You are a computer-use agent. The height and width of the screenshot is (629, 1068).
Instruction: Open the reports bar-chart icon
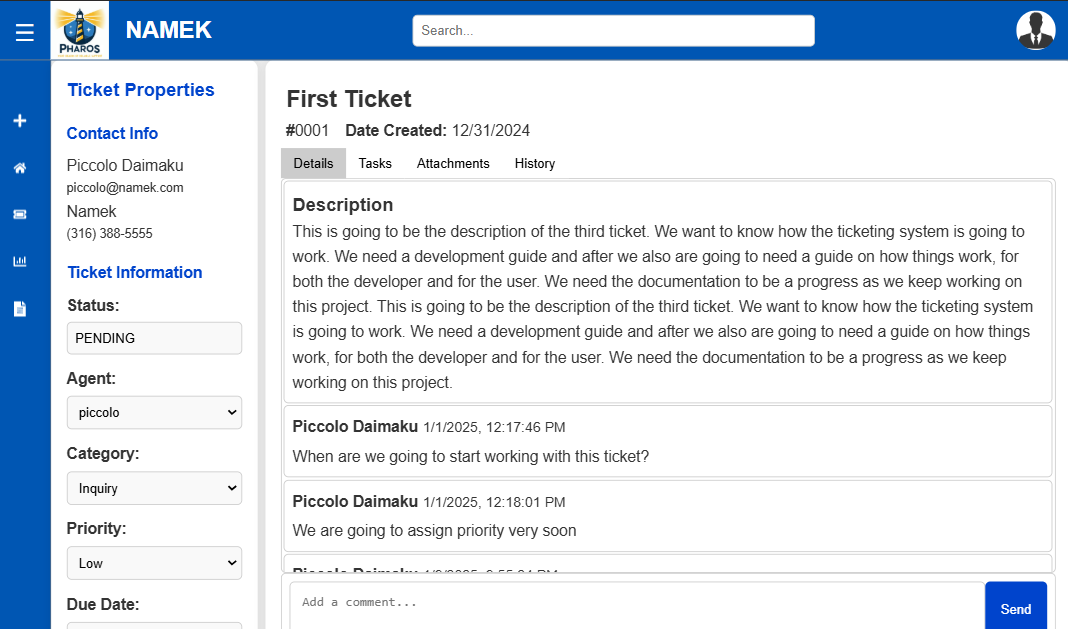pos(19,261)
